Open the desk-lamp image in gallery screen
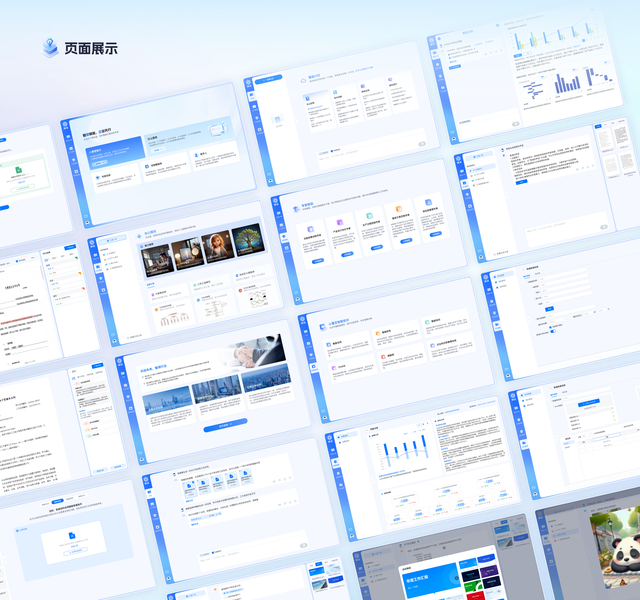640x600 pixels. pos(187,254)
